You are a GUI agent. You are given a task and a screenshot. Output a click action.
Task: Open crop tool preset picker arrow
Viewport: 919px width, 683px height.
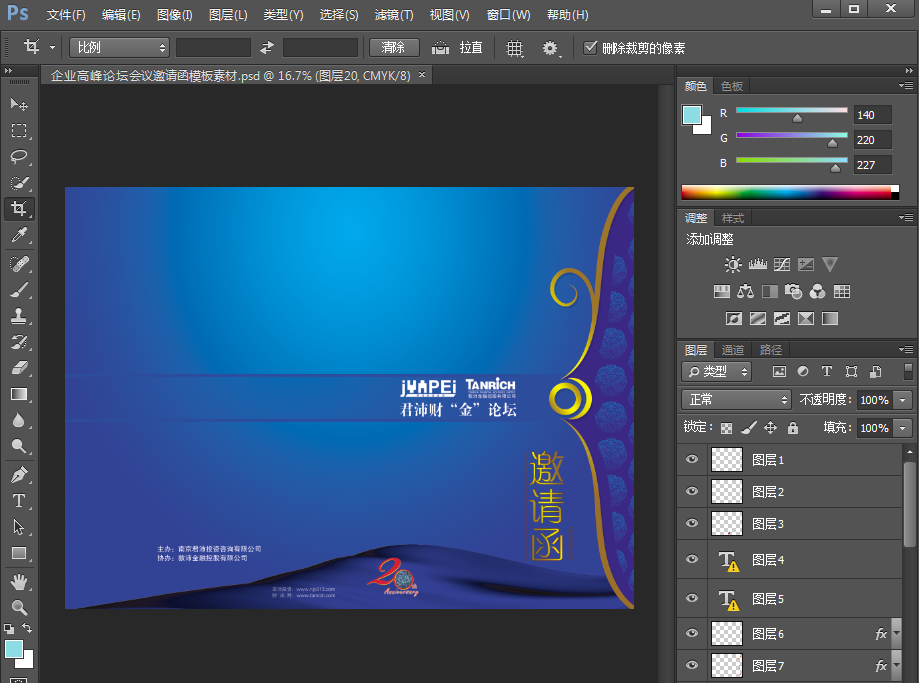pyautogui.click(x=52, y=47)
